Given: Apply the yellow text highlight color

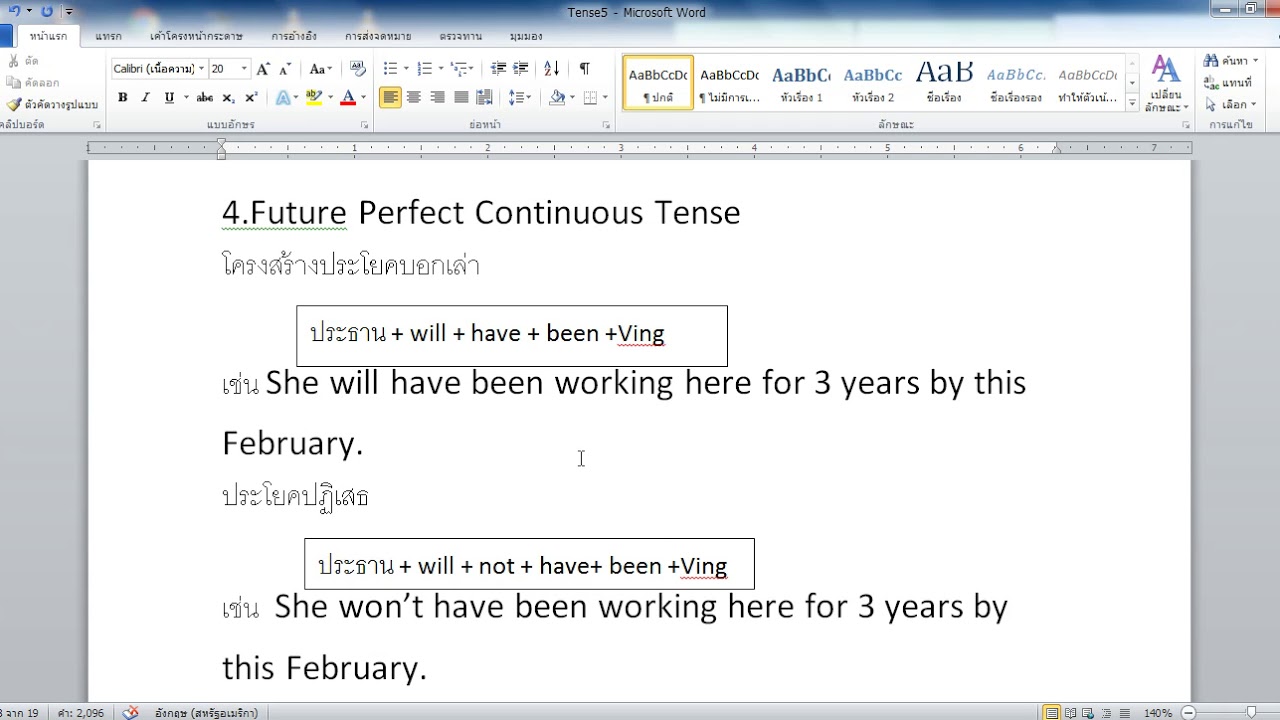Looking at the screenshot, I should 314,97.
